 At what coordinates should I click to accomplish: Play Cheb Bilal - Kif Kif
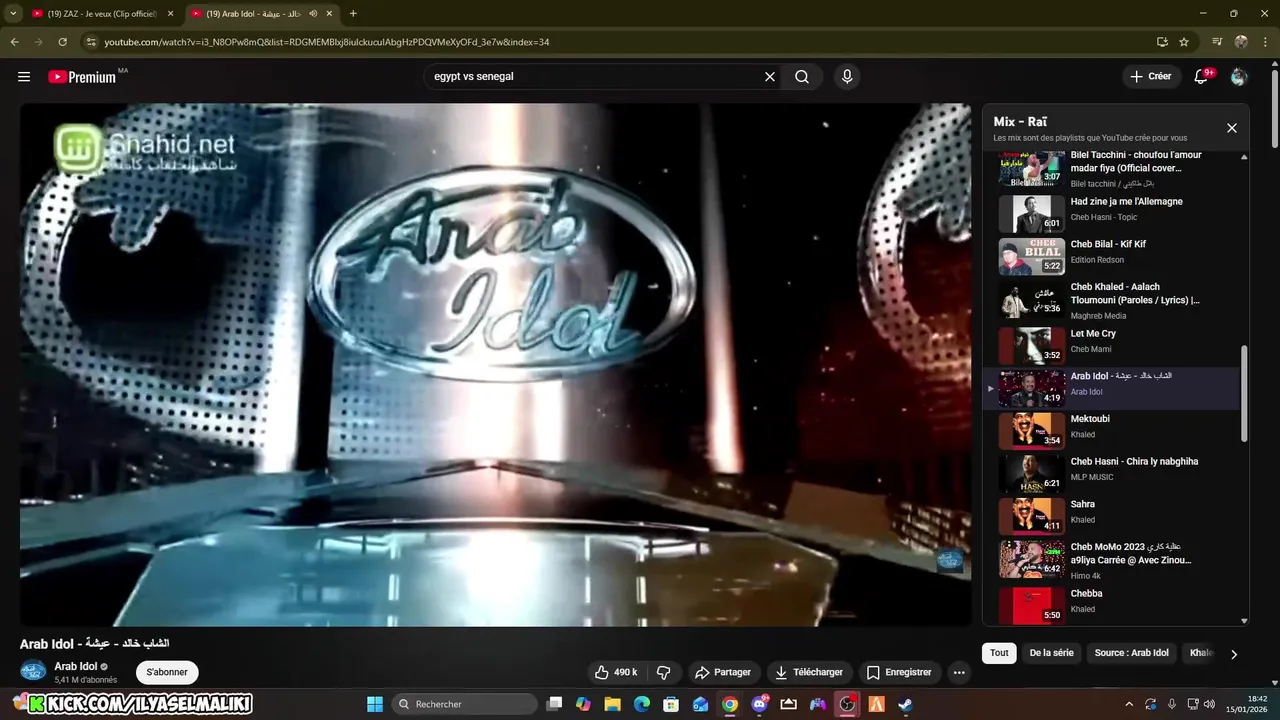[1112, 256]
